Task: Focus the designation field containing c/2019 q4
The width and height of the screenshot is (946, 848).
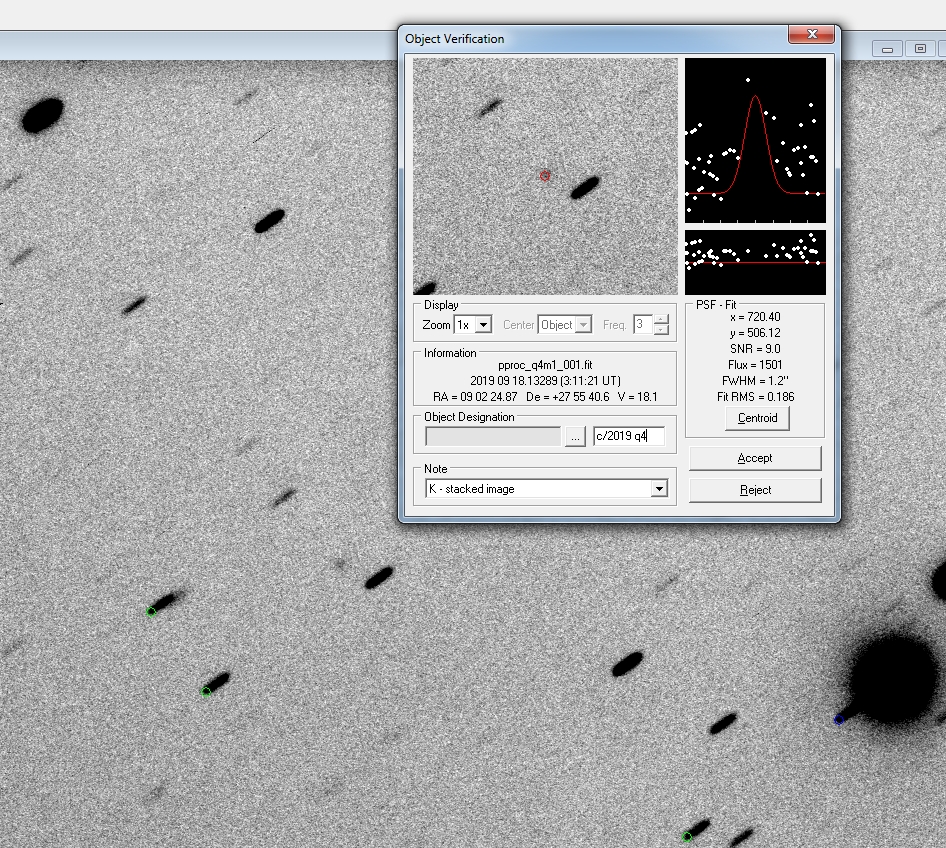Action: 629,436
